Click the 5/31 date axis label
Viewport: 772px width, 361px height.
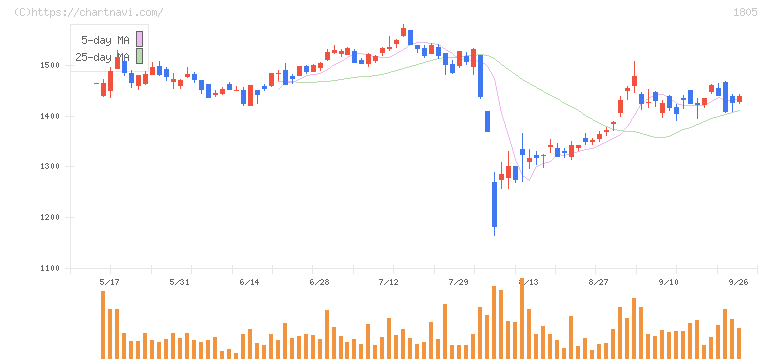179,282
